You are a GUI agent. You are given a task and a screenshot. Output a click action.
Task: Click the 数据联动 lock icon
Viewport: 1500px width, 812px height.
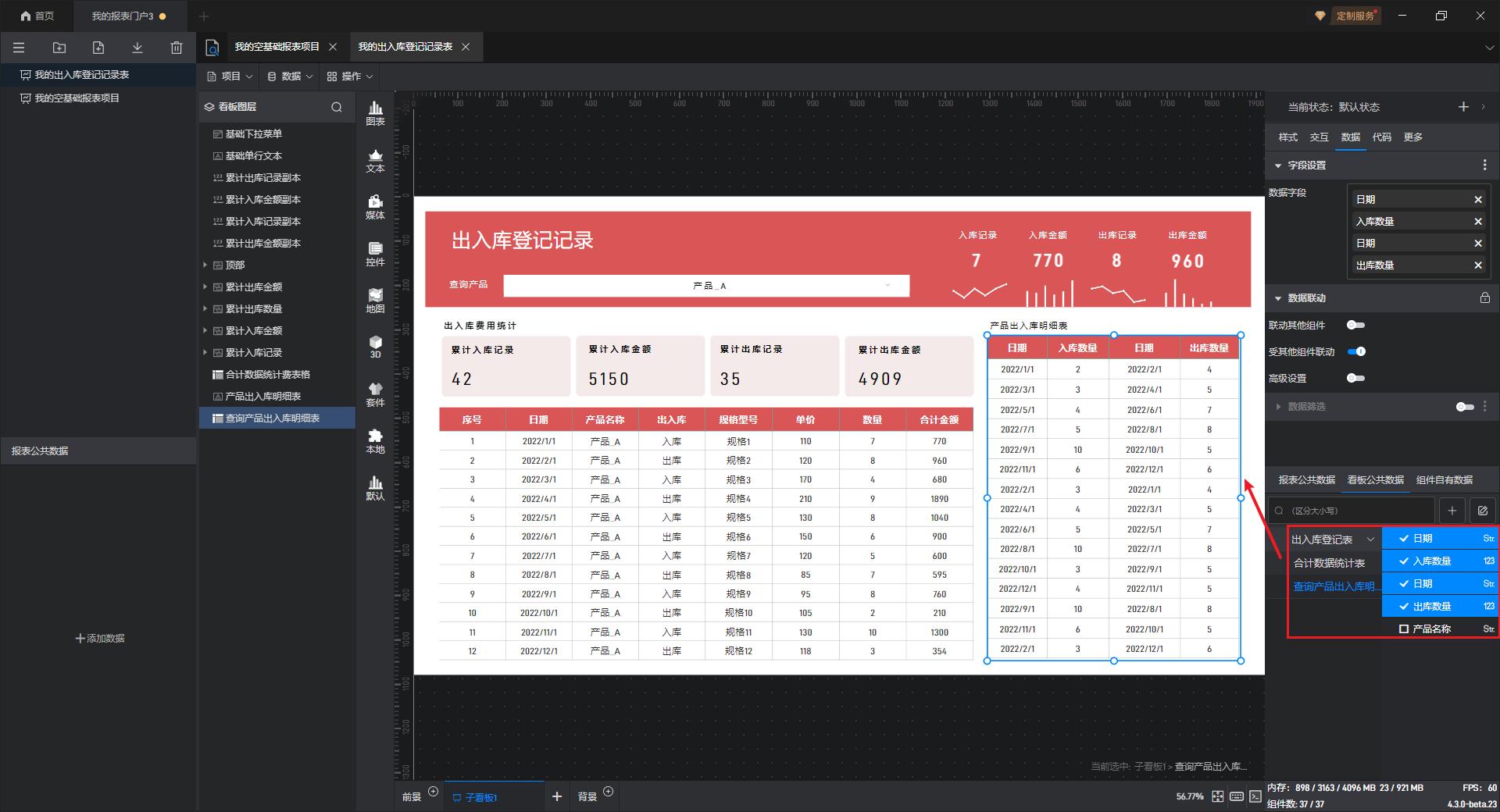click(1484, 297)
